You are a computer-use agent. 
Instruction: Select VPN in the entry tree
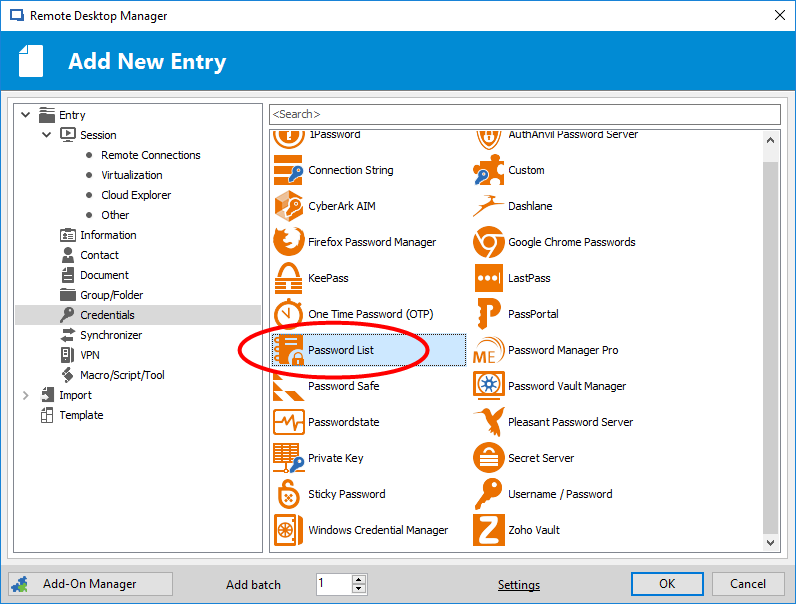tap(90, 355)
